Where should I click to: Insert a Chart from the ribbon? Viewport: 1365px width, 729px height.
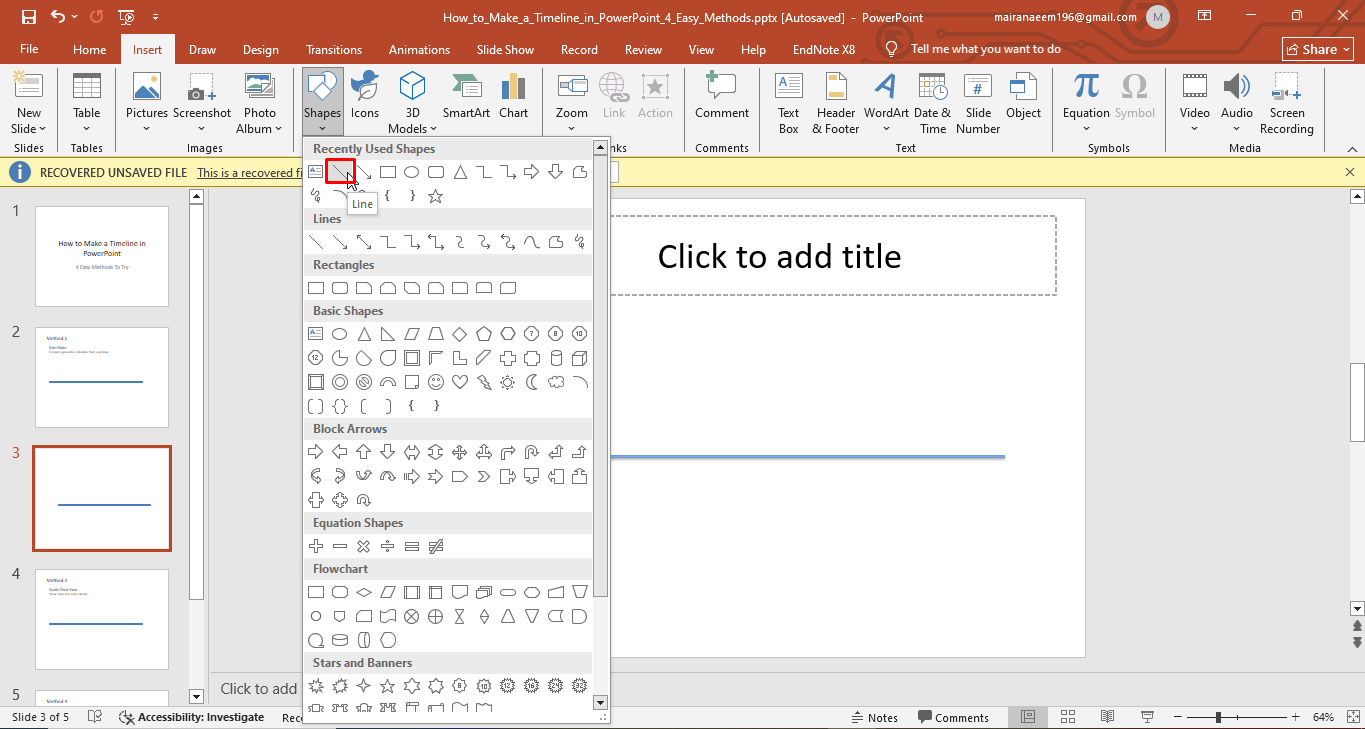(x=514, y=96)
